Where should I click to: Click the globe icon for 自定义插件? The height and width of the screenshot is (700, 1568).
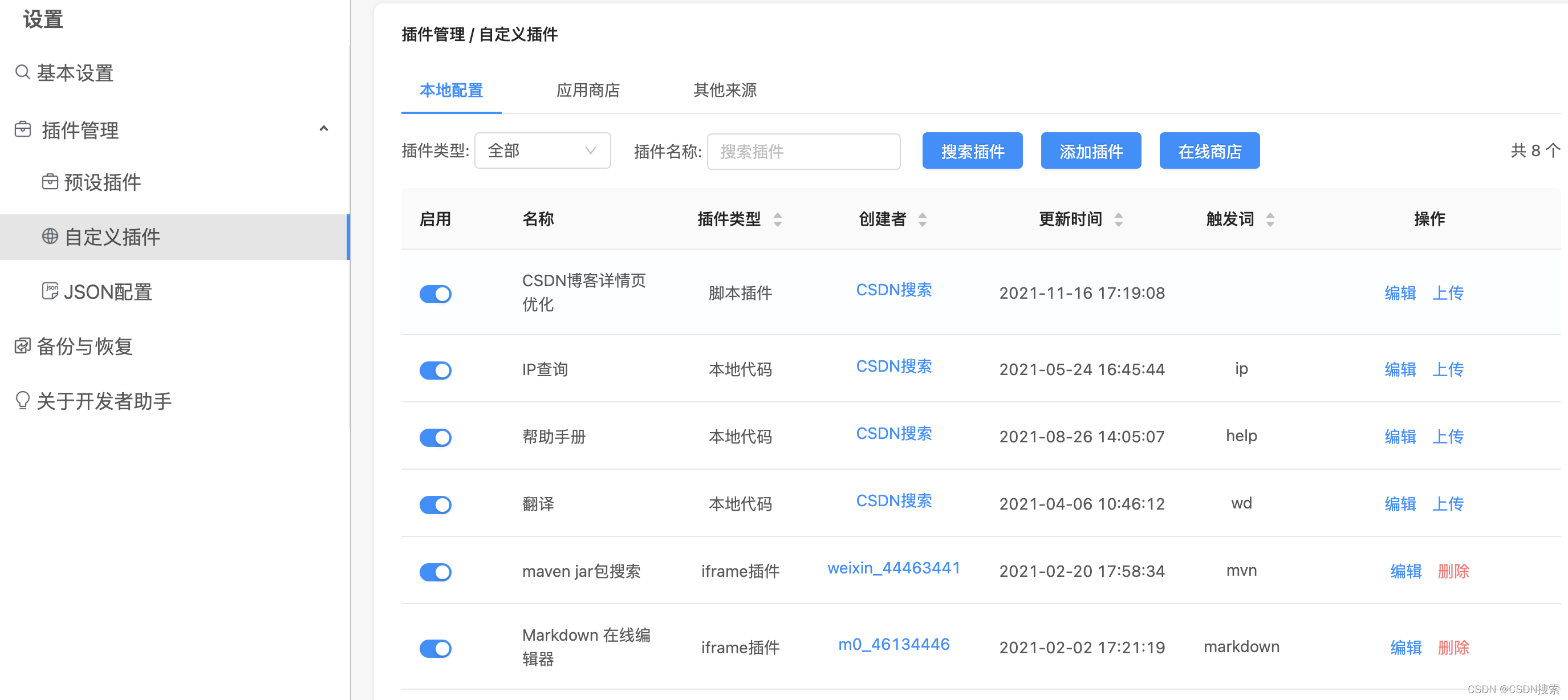click(x=50, y=236)
